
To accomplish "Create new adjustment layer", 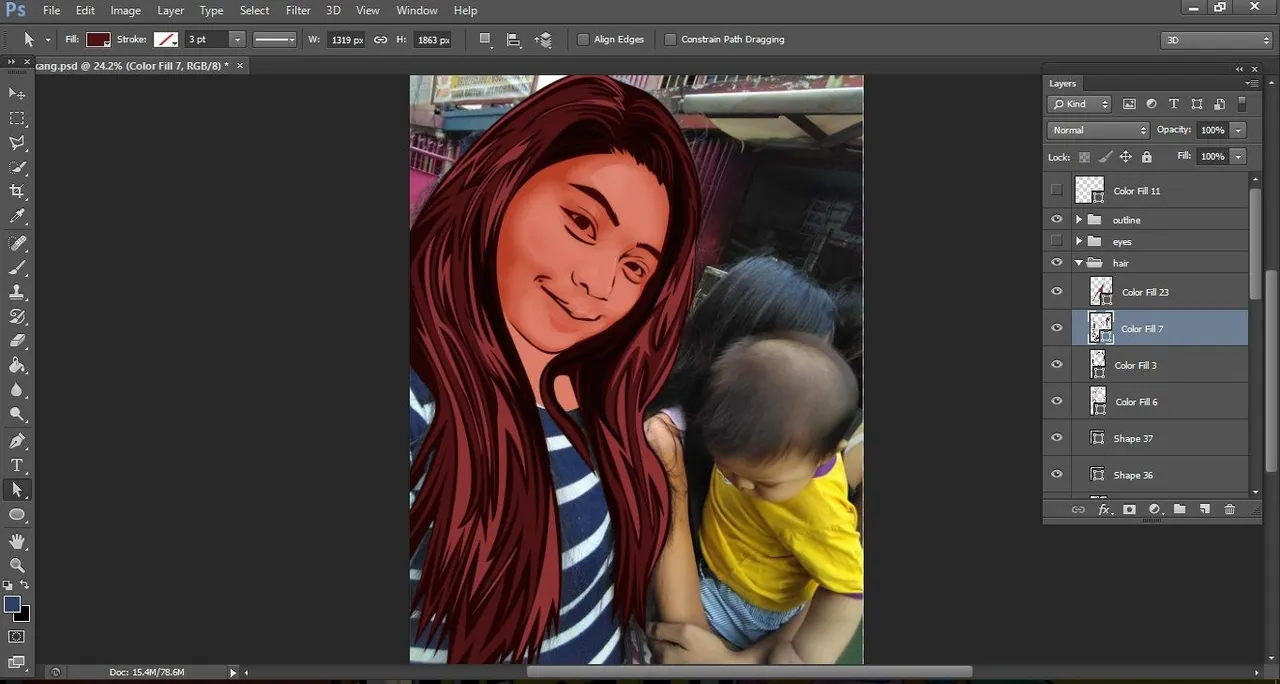I will 1154,509.
